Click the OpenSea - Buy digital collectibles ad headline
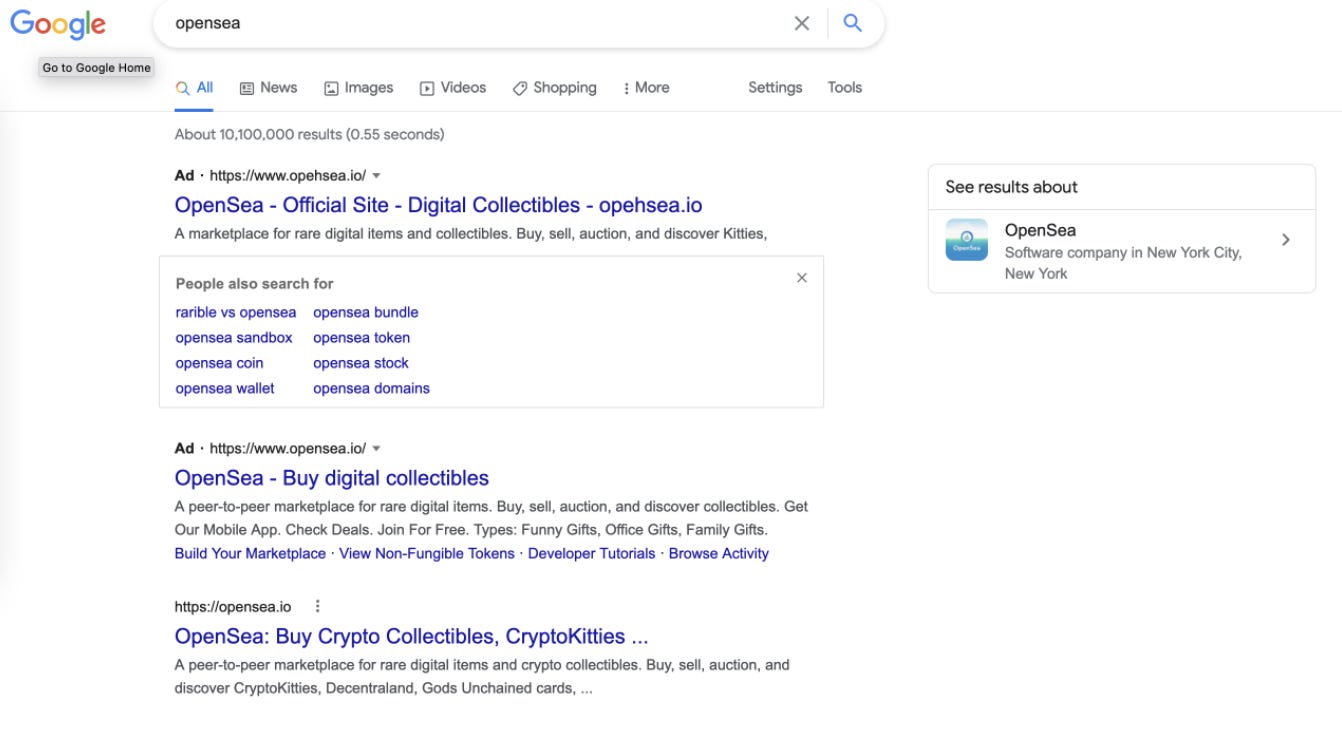The width and height of the screenshot is (1342, 748). 329,478
